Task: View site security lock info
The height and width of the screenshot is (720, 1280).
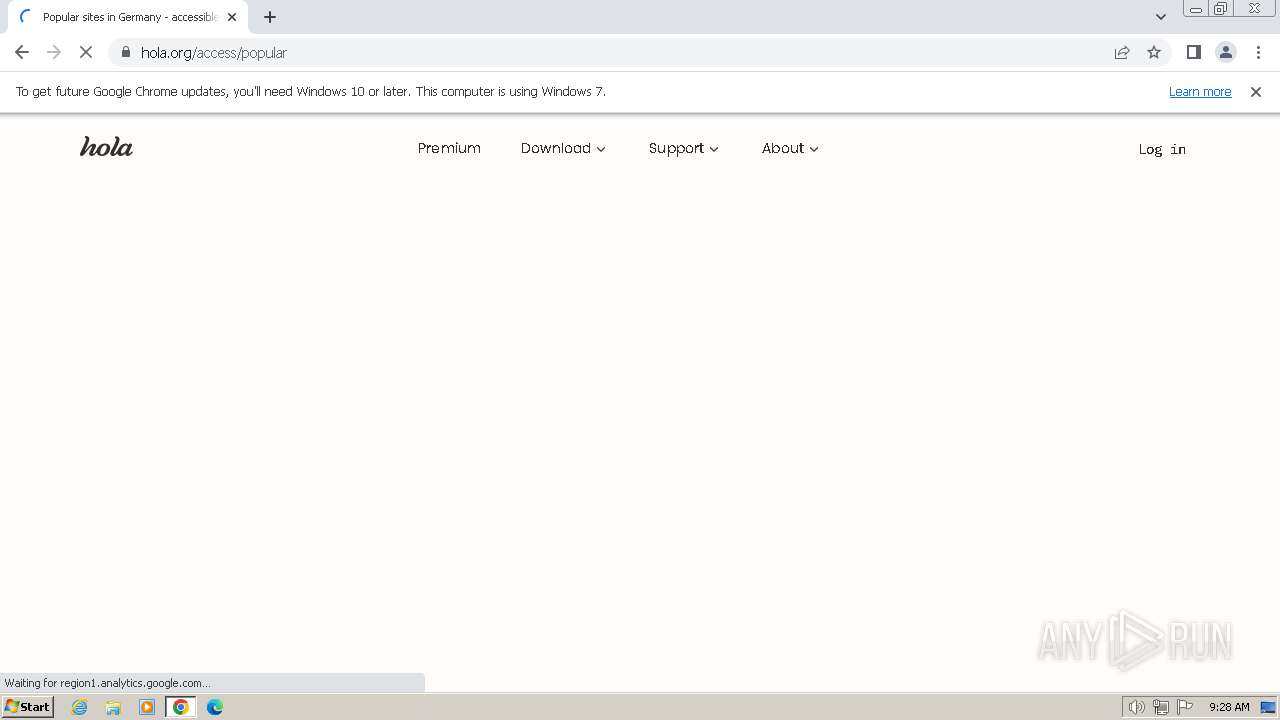Action: [125, 52]
